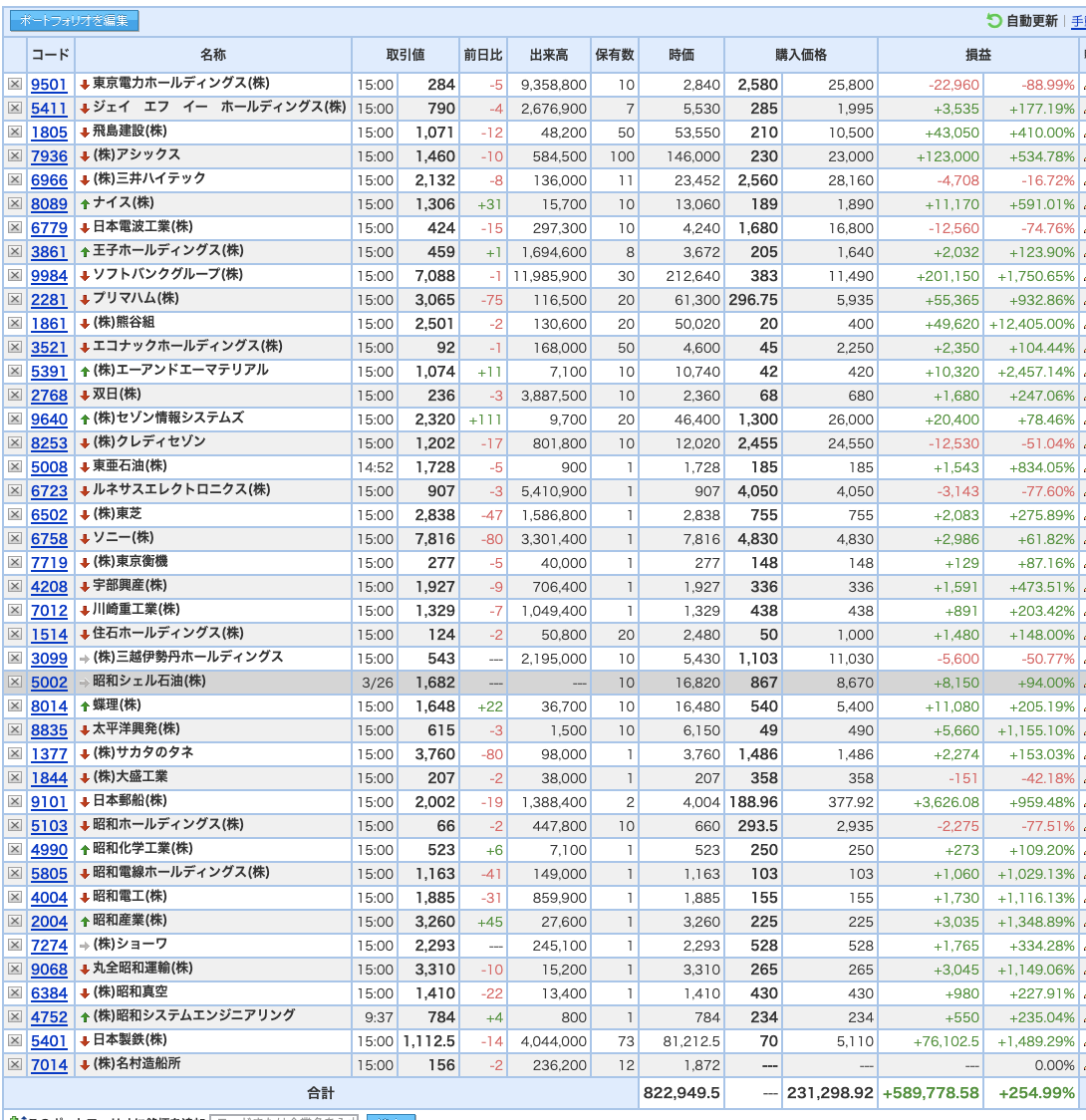Delete 6758 ソニー row with X
This screenshot has width=1086, height=1120.
click(x=14, y=538)
